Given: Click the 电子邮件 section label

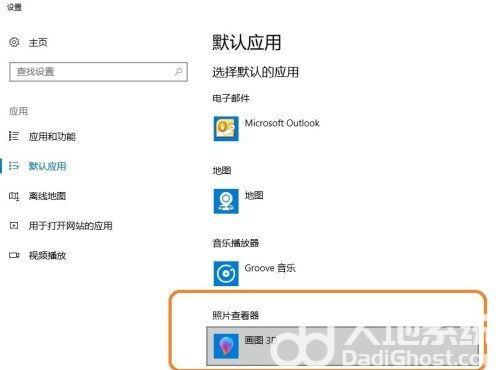Looking at the screenshot, I should (231, 98).
